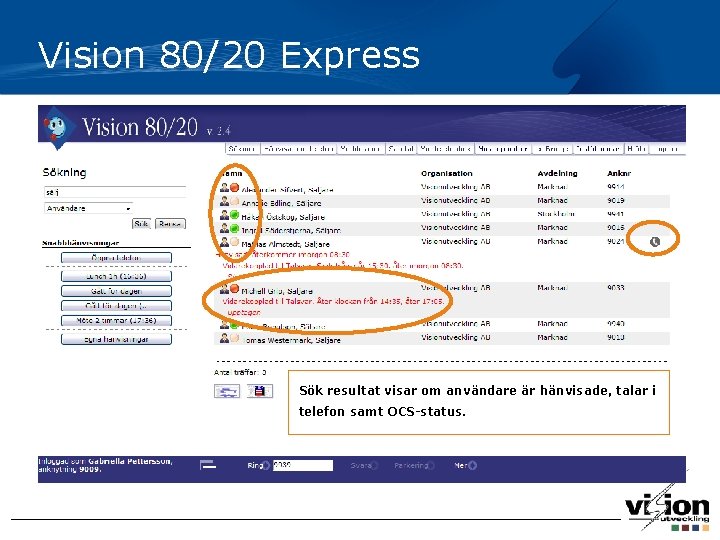Image resolution: width=720 pixels, height=540 pixels.
Task: Click red status dot for Michell Grip
Action: point(234,288)
